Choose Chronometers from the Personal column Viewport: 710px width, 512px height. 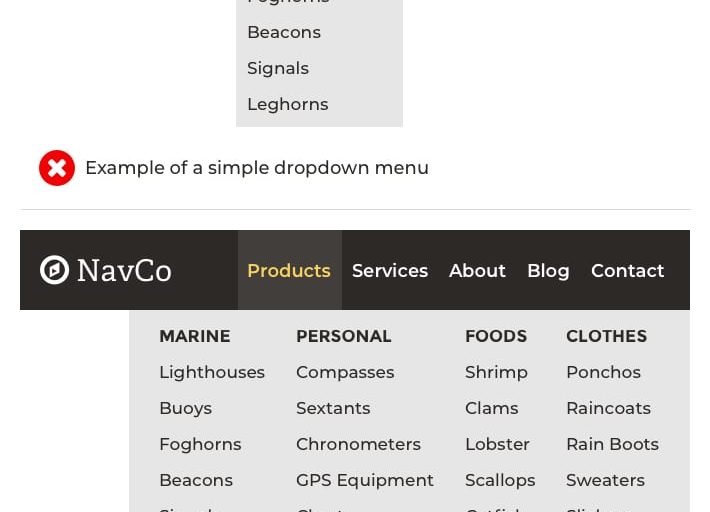coord(358,444)
